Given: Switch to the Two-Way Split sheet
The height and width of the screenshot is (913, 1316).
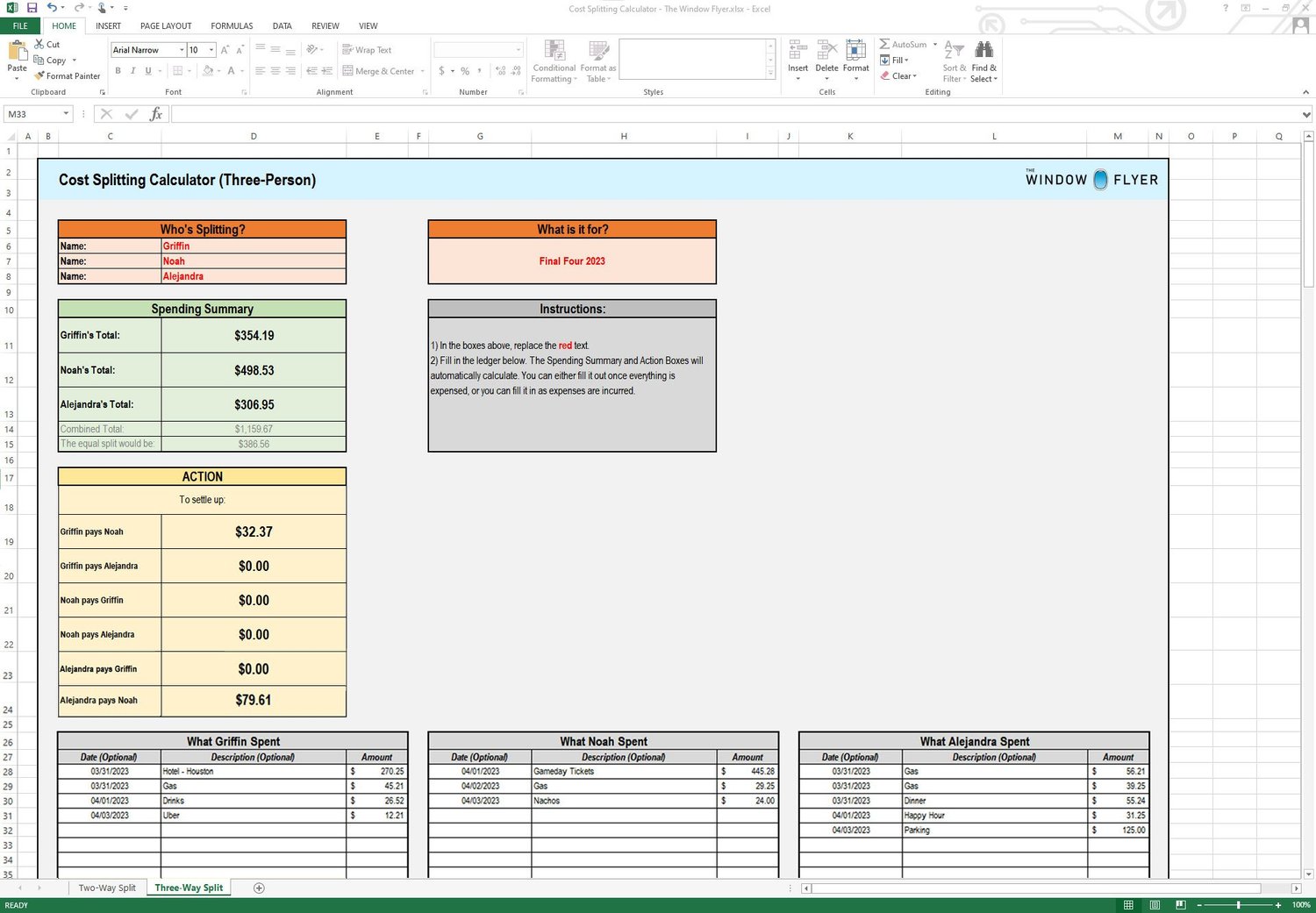Looking at the screenshot, I should pos(107,888).
